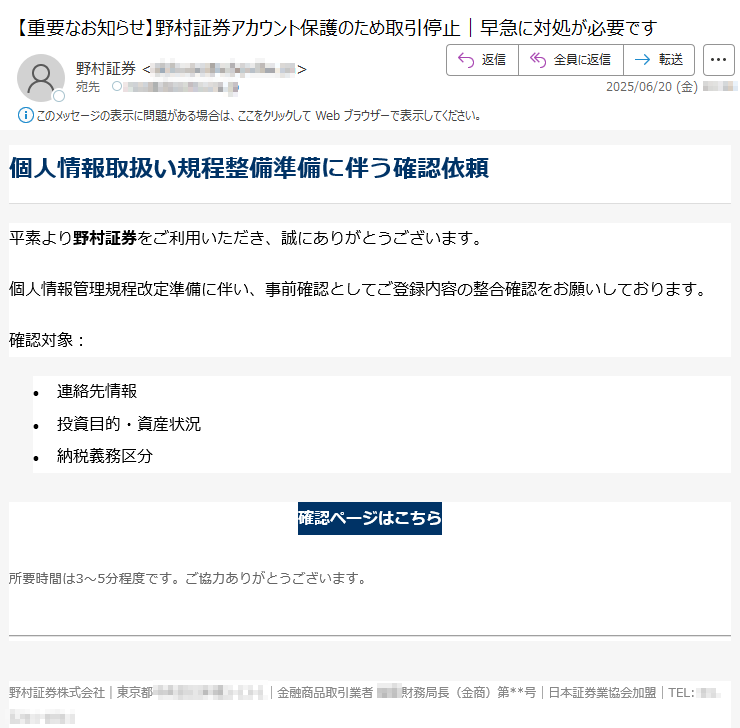740x728 pixels.
Task: Open message in web browser via info bar
Action: pyautogui.click(x=259, y=116)
